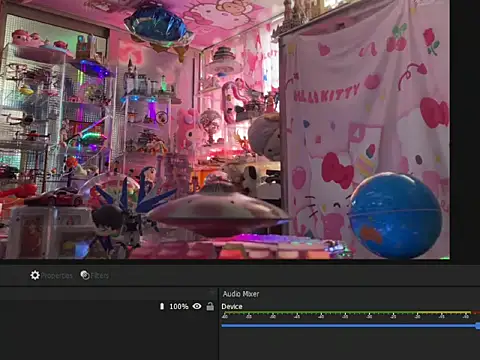This screenshot has height=360, width=480.
Task: Select the Audio Mixer panel title
Action: 241,294
